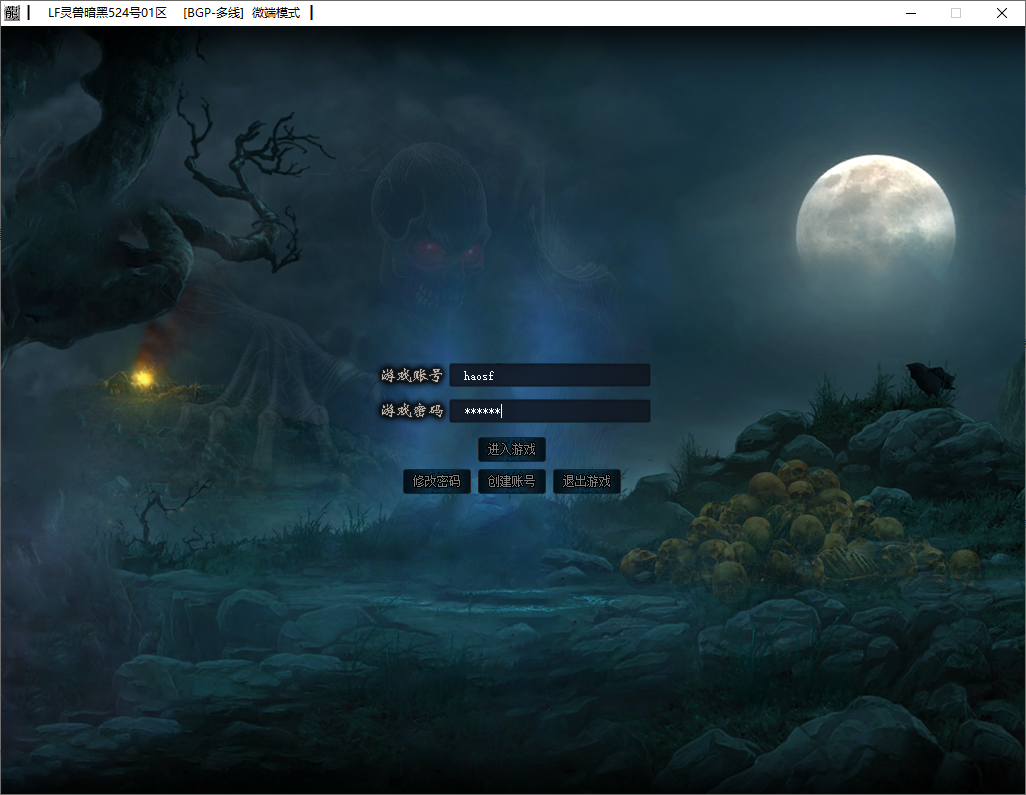Click the pile of golden skulls

[x=790, y=530]
